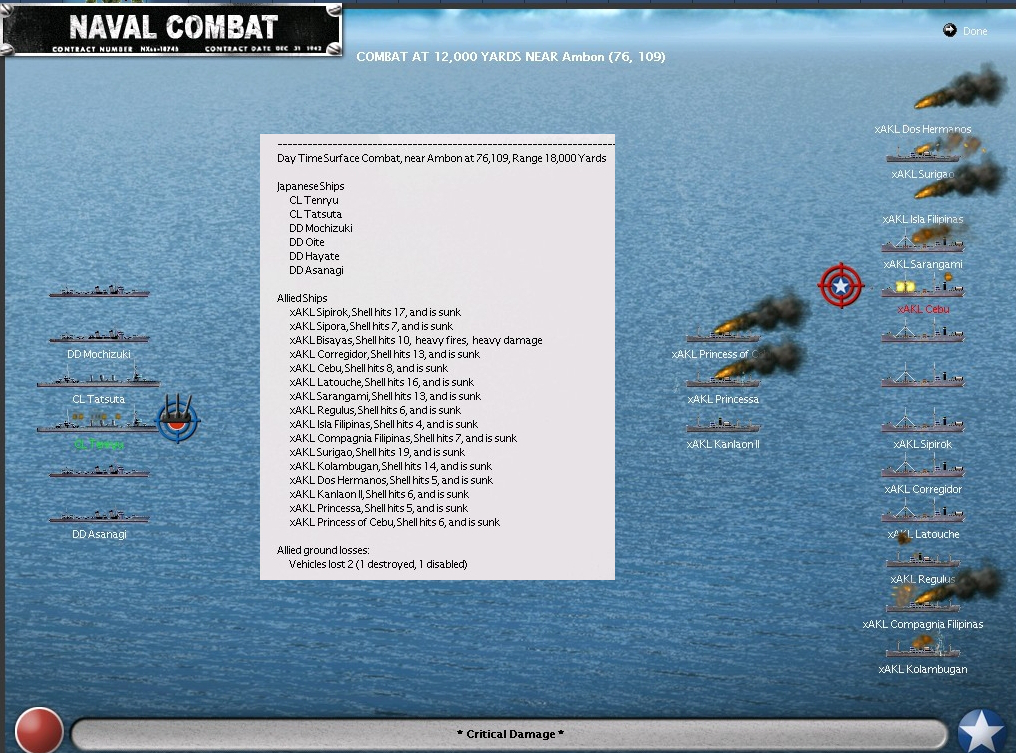Select the CL Tatsuta ship silhouette

click(x=98, y=377)
